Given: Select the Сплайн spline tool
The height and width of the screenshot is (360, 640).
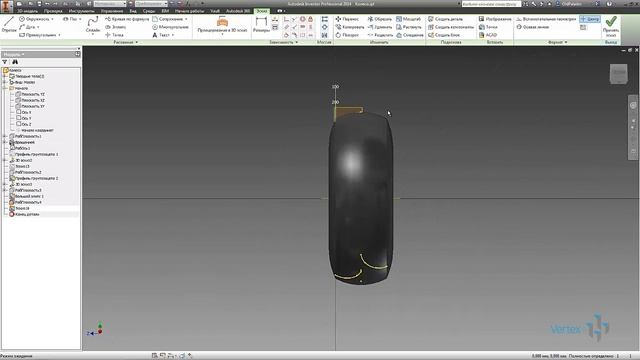Looking at the screenshot, I should (93, 24).
